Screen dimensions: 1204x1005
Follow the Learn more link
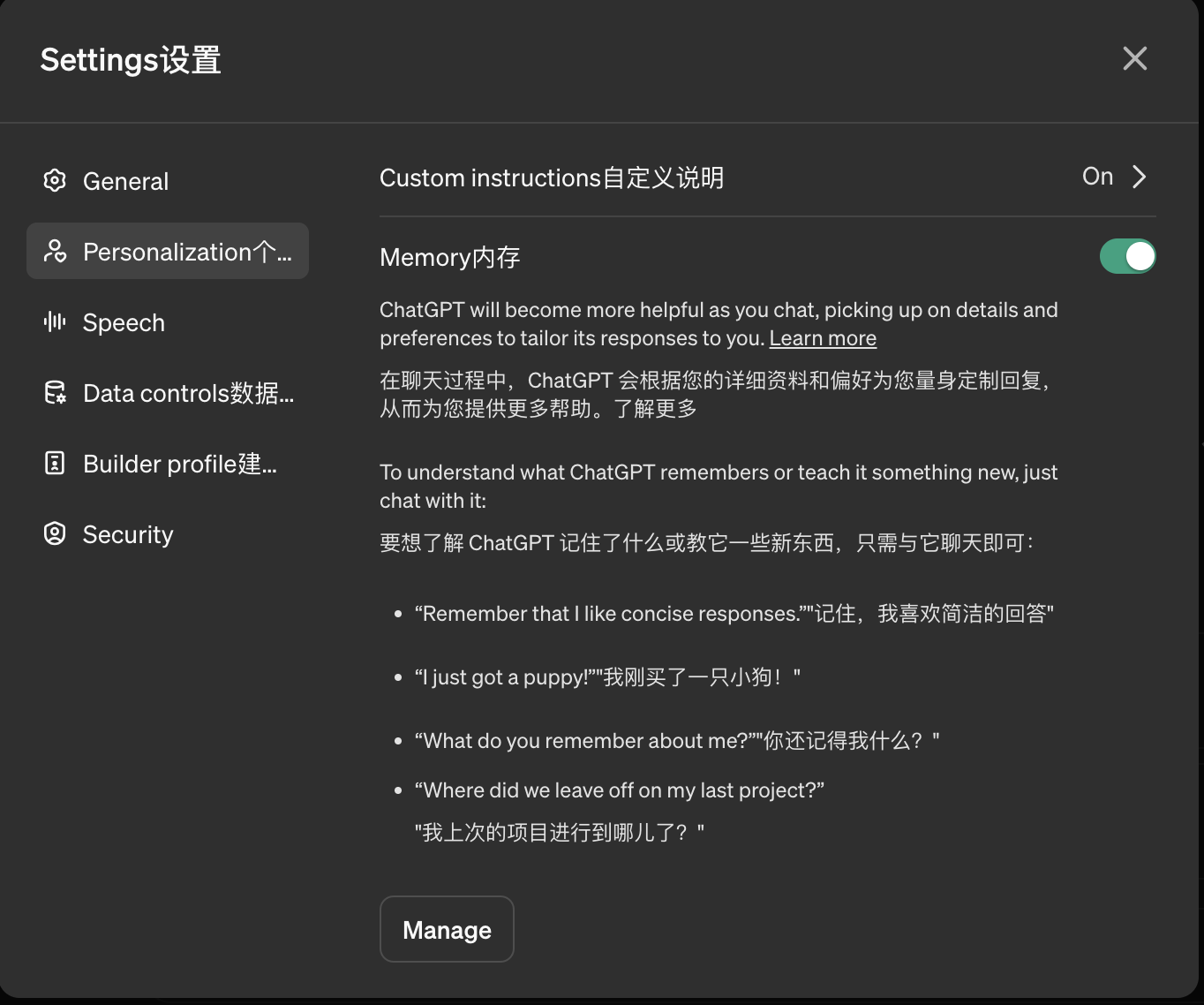click(x=823, y=338)
